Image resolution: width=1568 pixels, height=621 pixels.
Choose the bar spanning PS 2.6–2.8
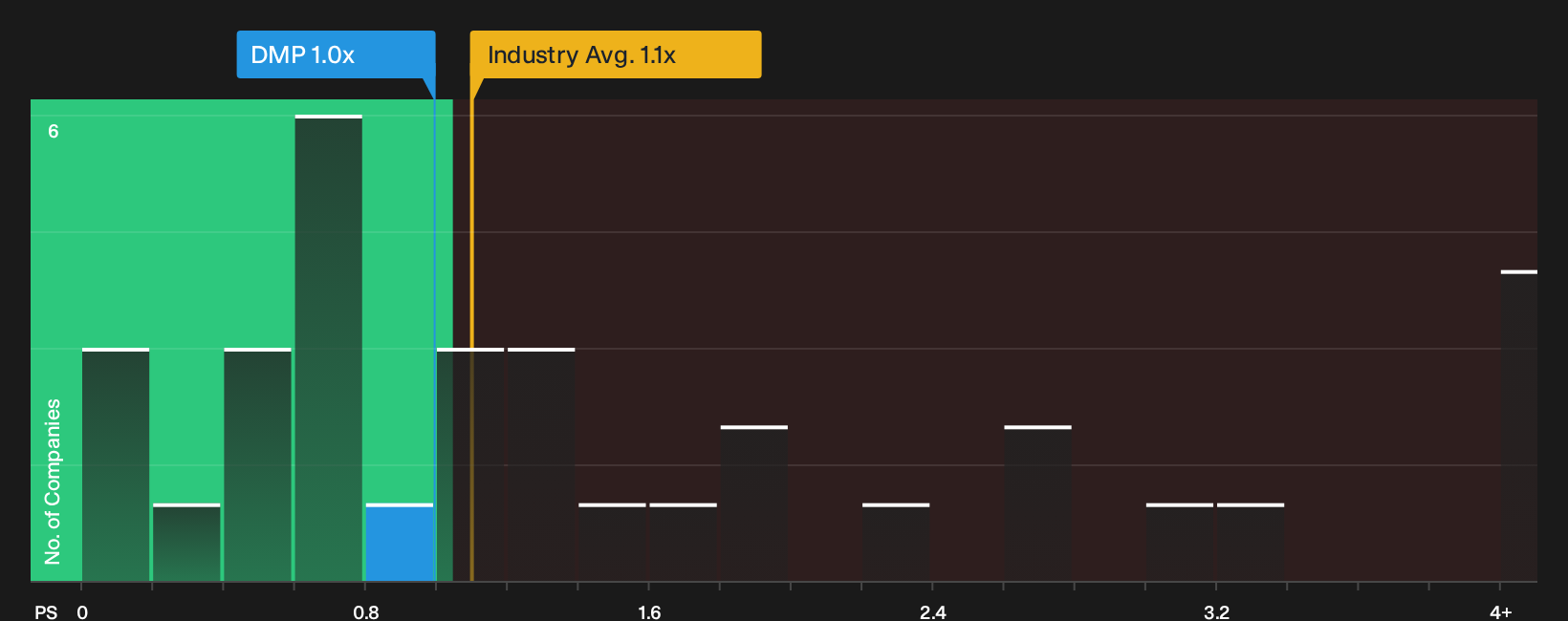click(x=1037, y=503)
